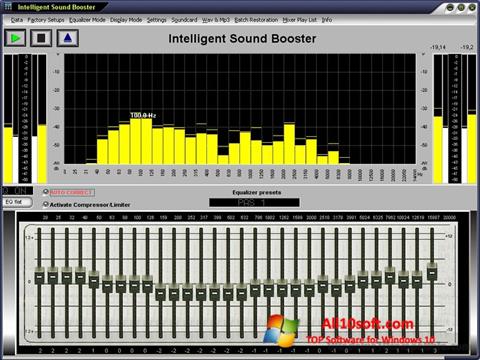
Task: Open the Display Mode menu
Action: click(126, 20)
